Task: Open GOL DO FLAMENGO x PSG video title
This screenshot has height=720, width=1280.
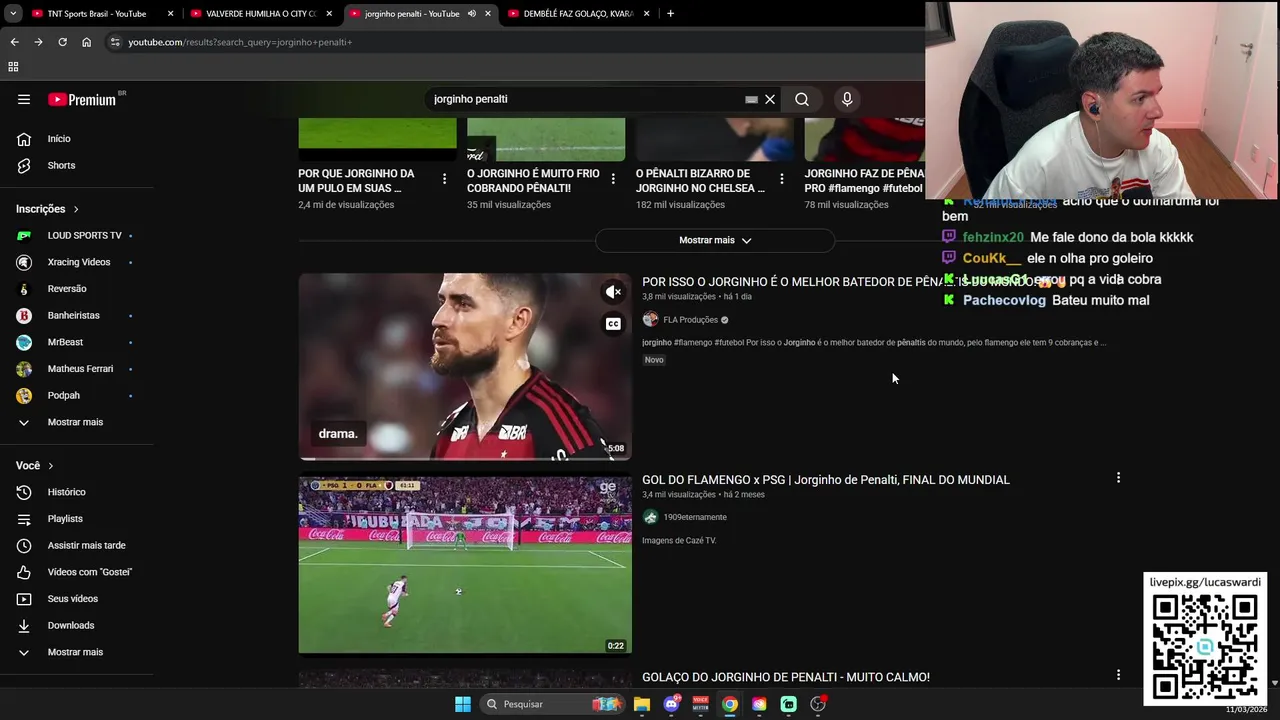Action: coord(826,480)
